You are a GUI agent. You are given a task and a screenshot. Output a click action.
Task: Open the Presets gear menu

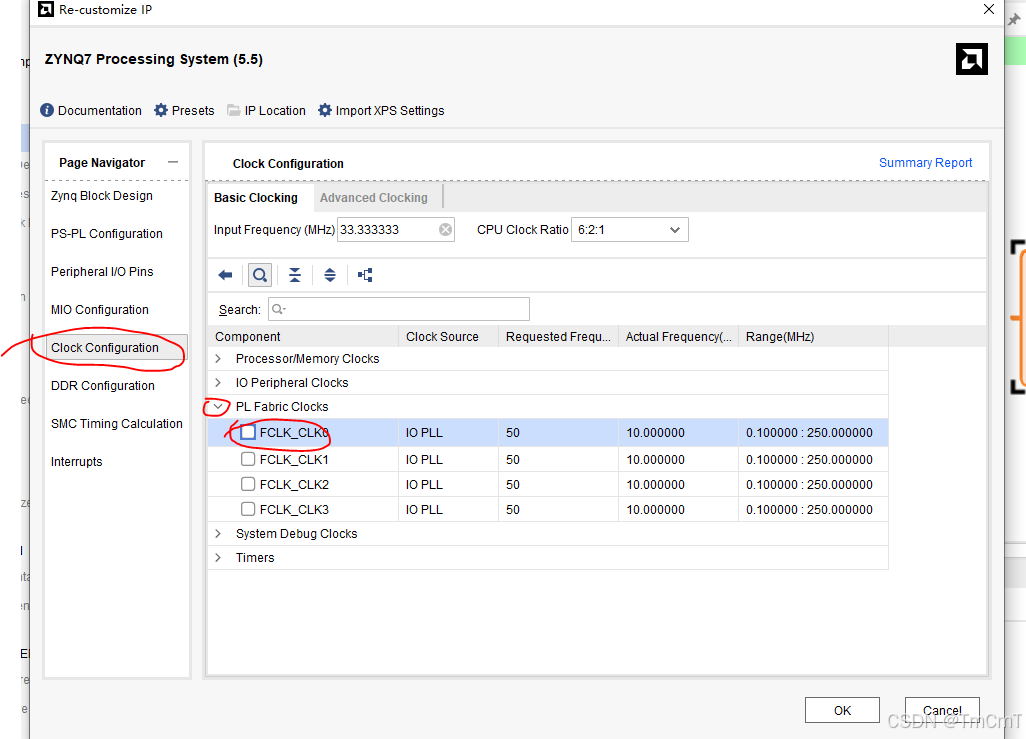coord(161,110)
